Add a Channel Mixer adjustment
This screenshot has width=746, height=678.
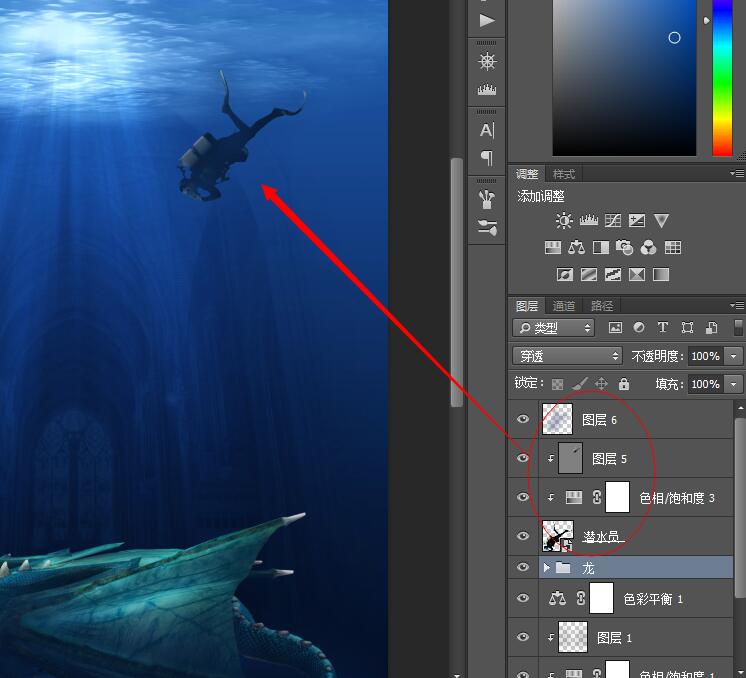pos(648,247)
